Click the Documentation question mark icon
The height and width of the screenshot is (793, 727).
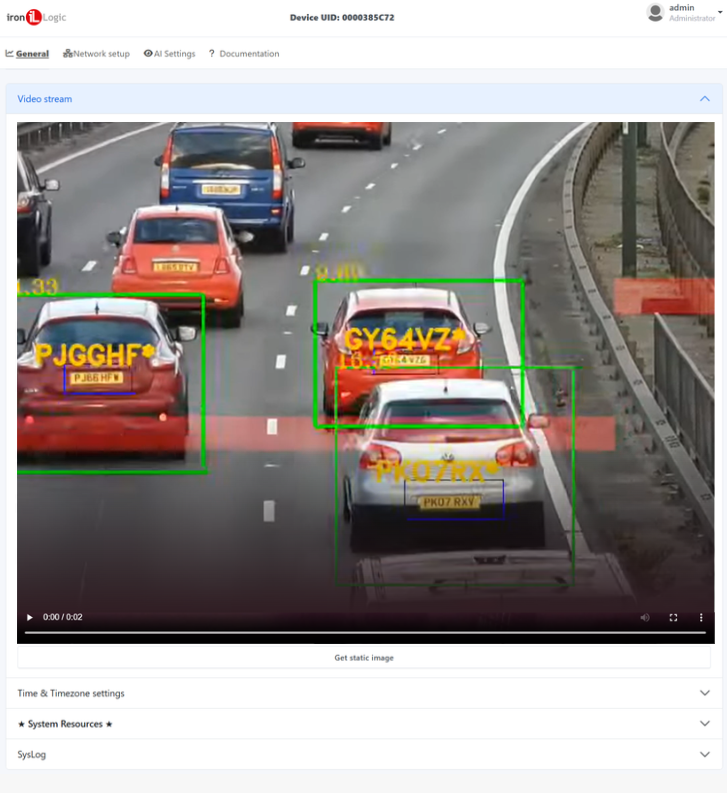[x=211, y=54]
